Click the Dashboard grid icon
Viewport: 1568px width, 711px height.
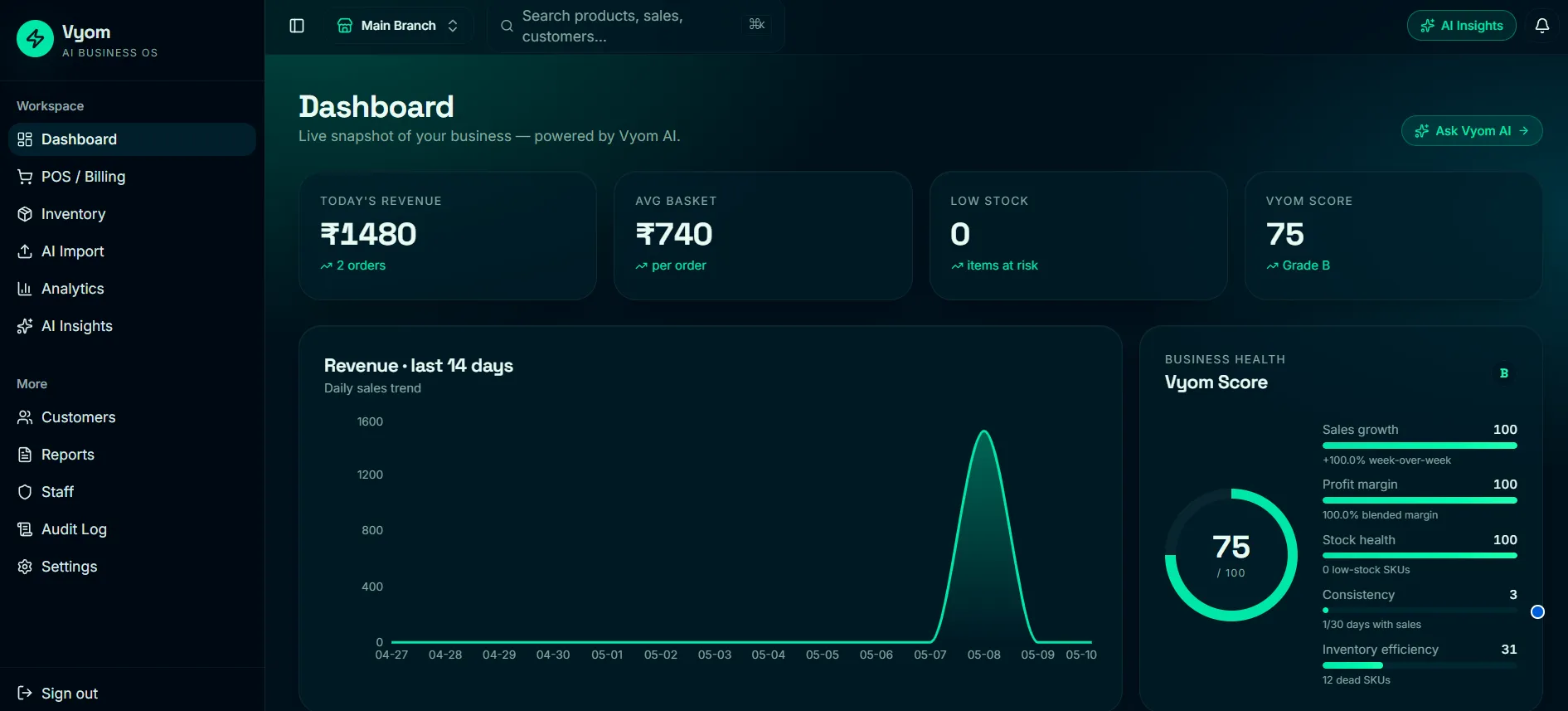click(x=25, y=139)
